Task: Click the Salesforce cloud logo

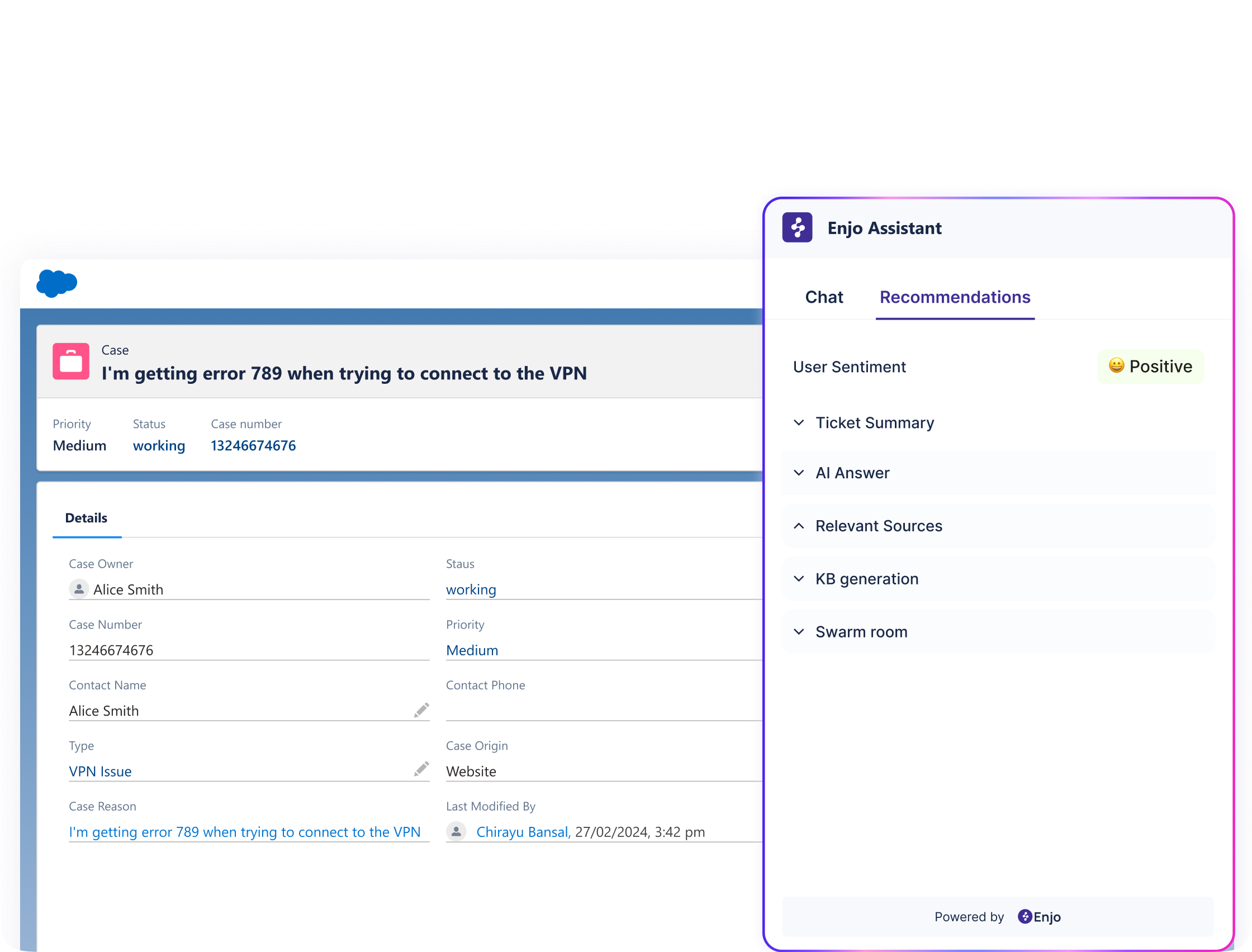Action: 56,283
